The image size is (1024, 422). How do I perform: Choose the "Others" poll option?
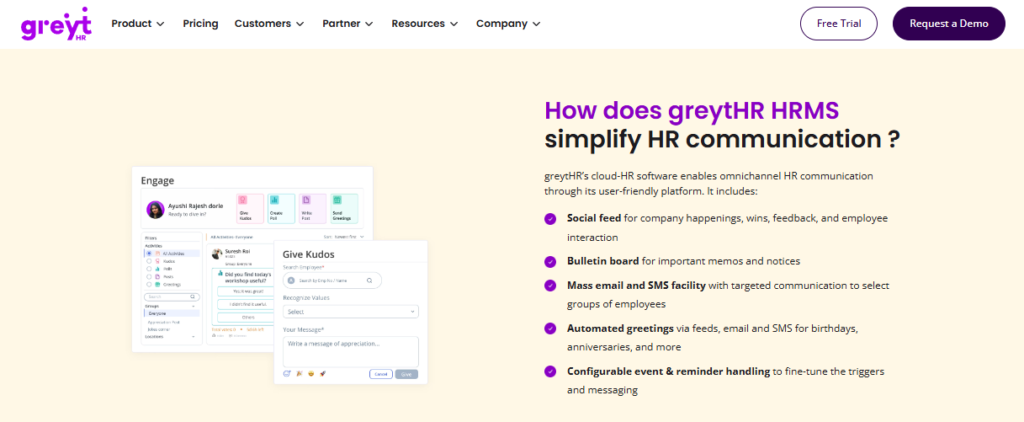245,317
